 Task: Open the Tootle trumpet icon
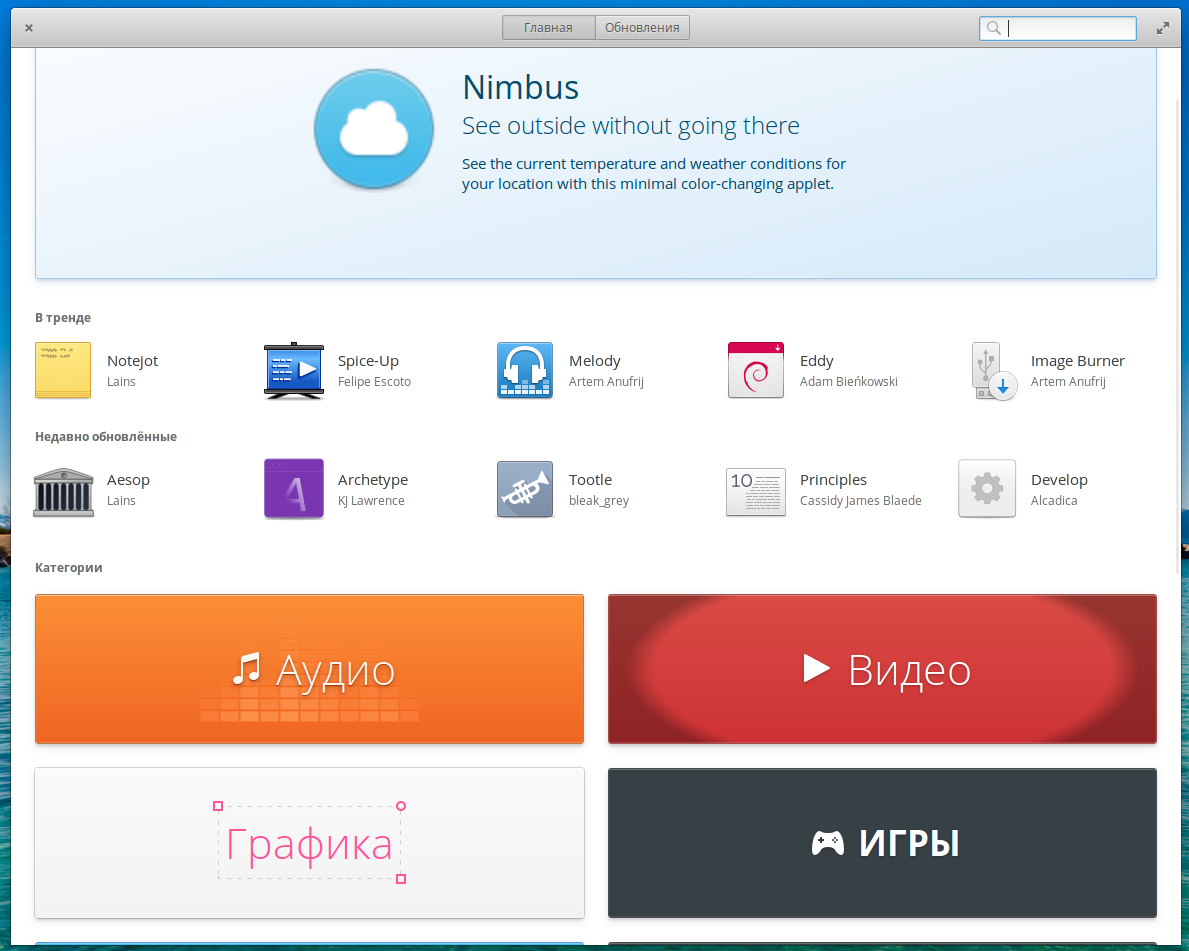point(525,489)
